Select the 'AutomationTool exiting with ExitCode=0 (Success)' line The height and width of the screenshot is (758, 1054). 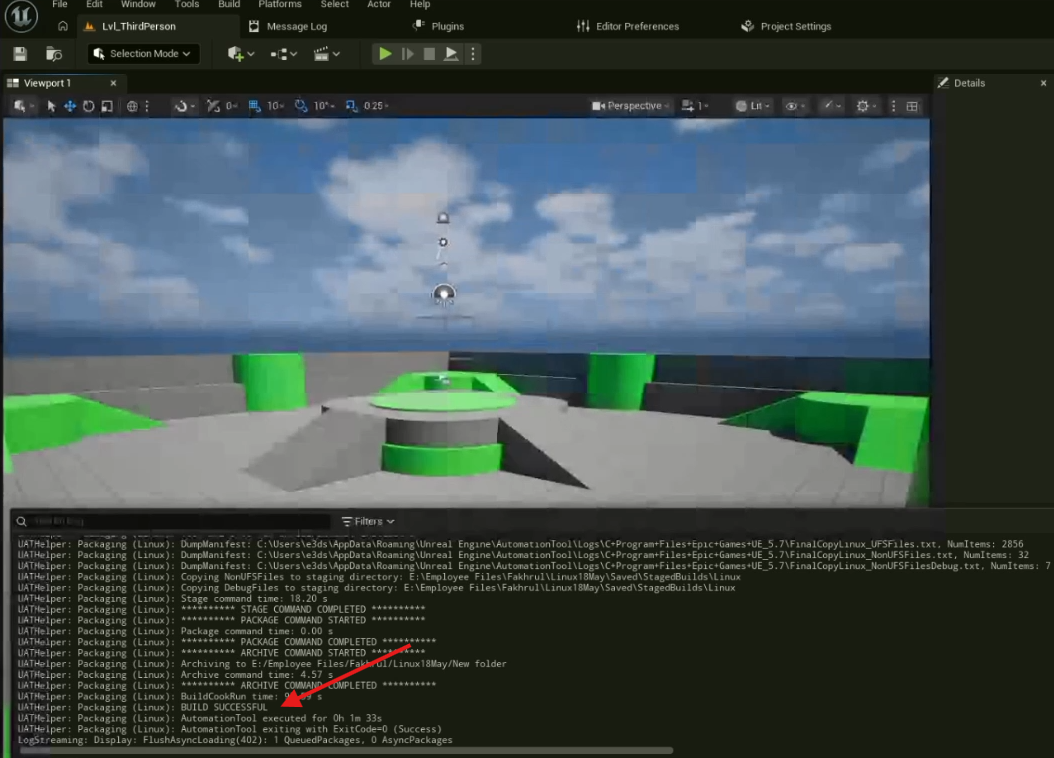tap(229, 729)
